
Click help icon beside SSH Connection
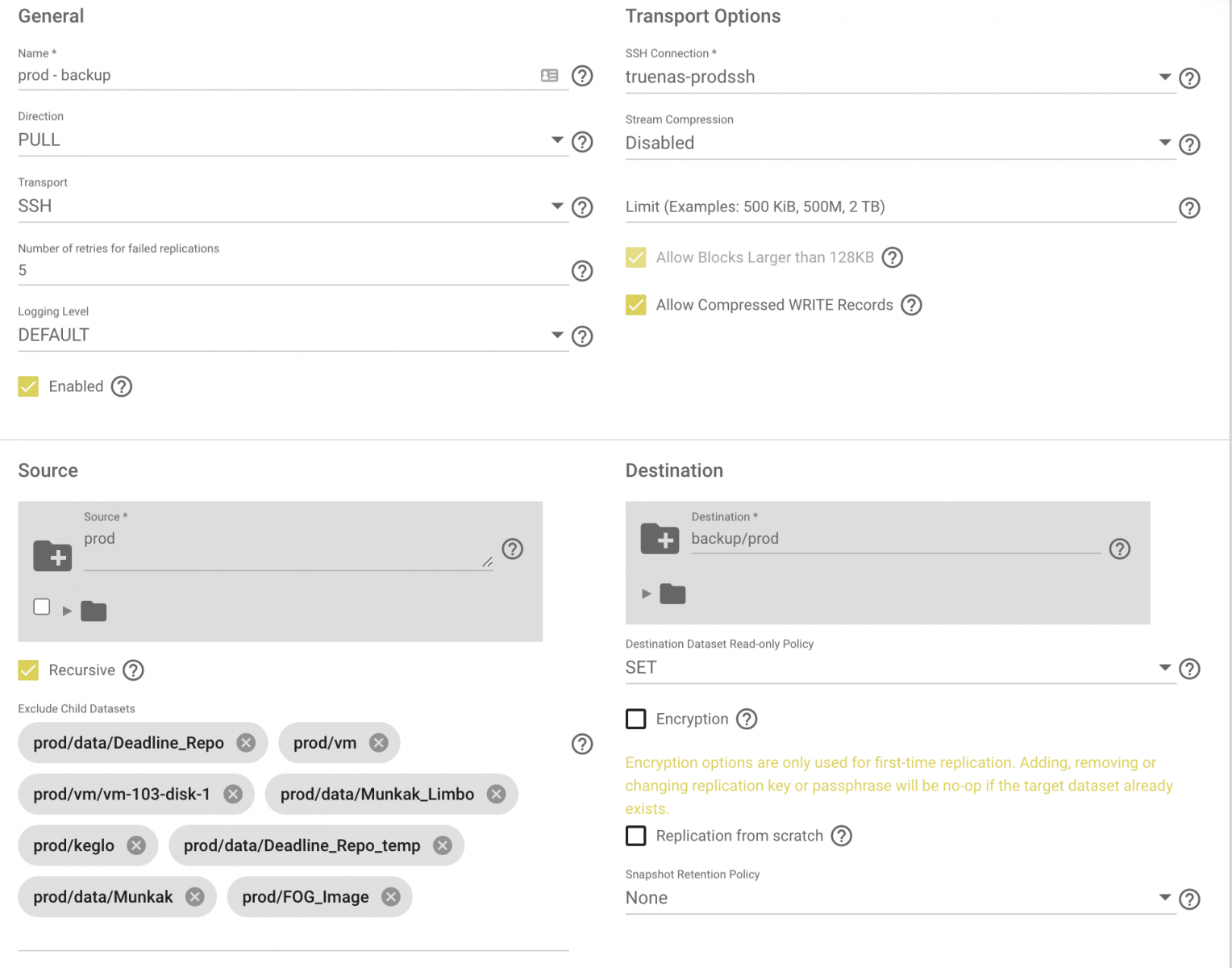point(1189,78)
